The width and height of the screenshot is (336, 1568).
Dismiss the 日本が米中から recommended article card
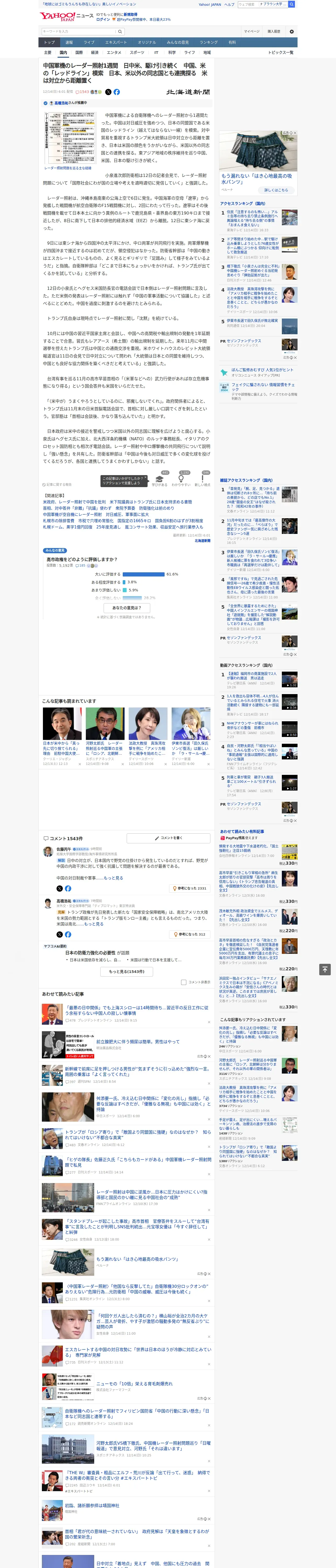(x=79, y=763)
